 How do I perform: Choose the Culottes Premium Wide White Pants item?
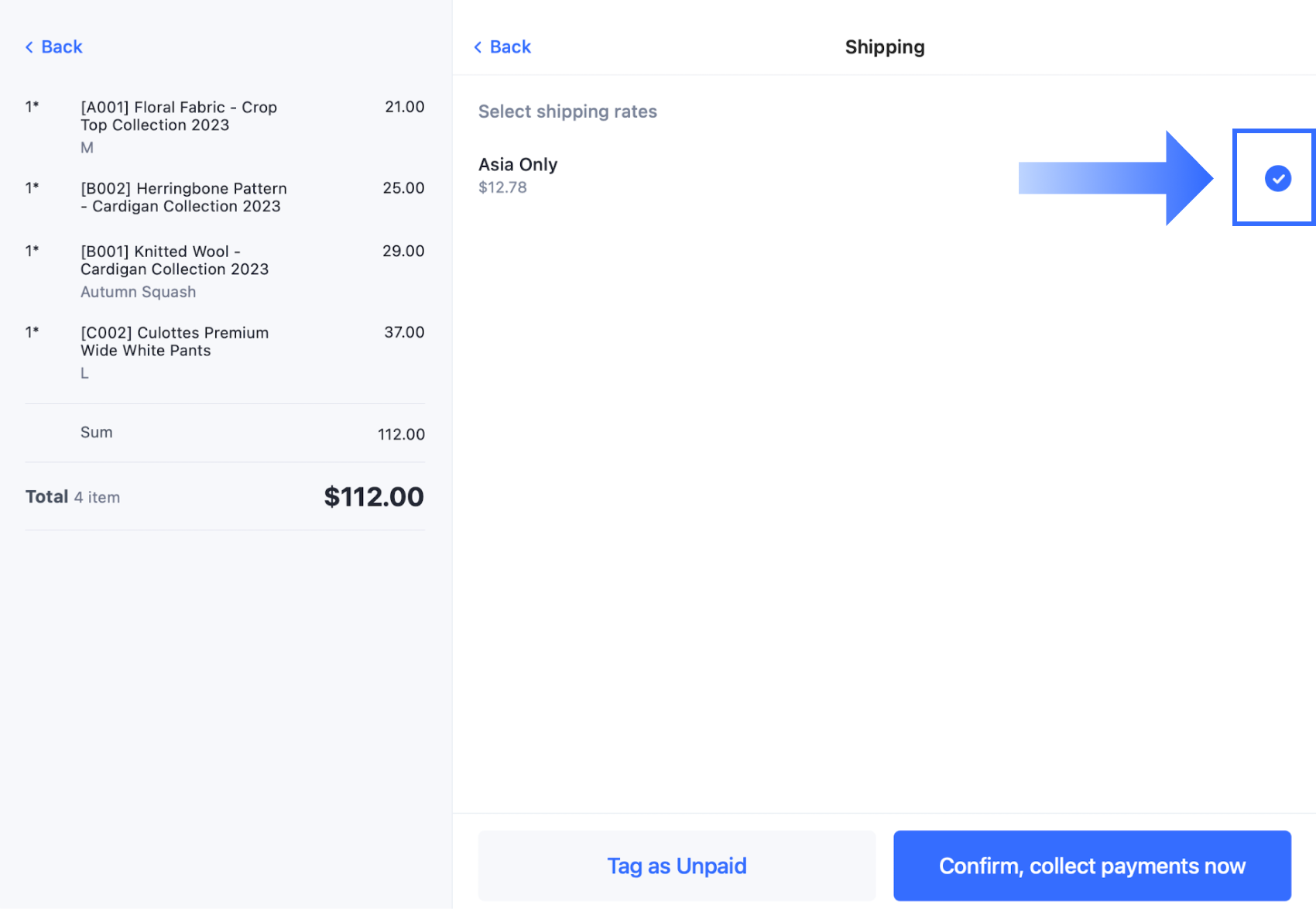coord(174,341)
